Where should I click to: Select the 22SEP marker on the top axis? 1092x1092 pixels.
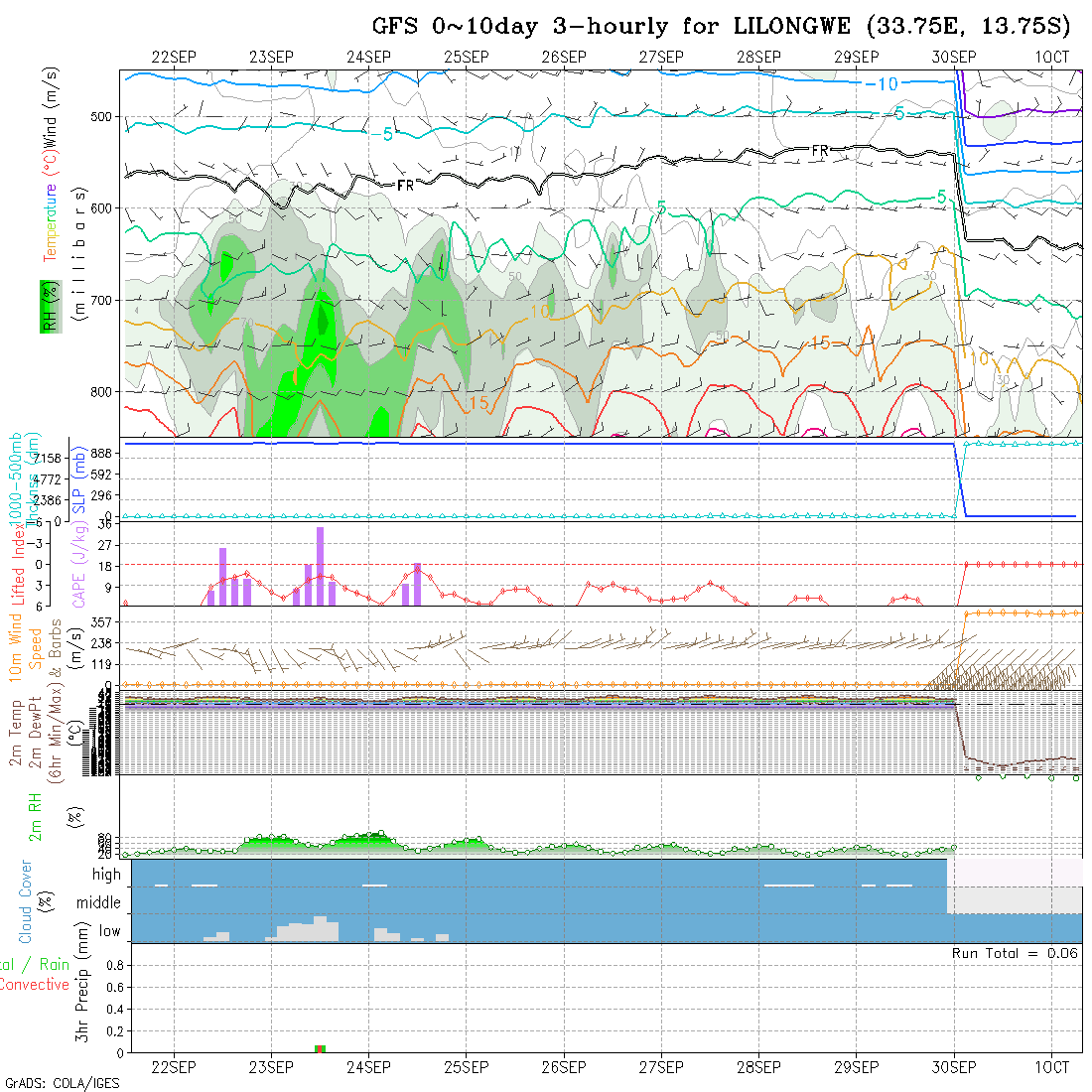174,58
